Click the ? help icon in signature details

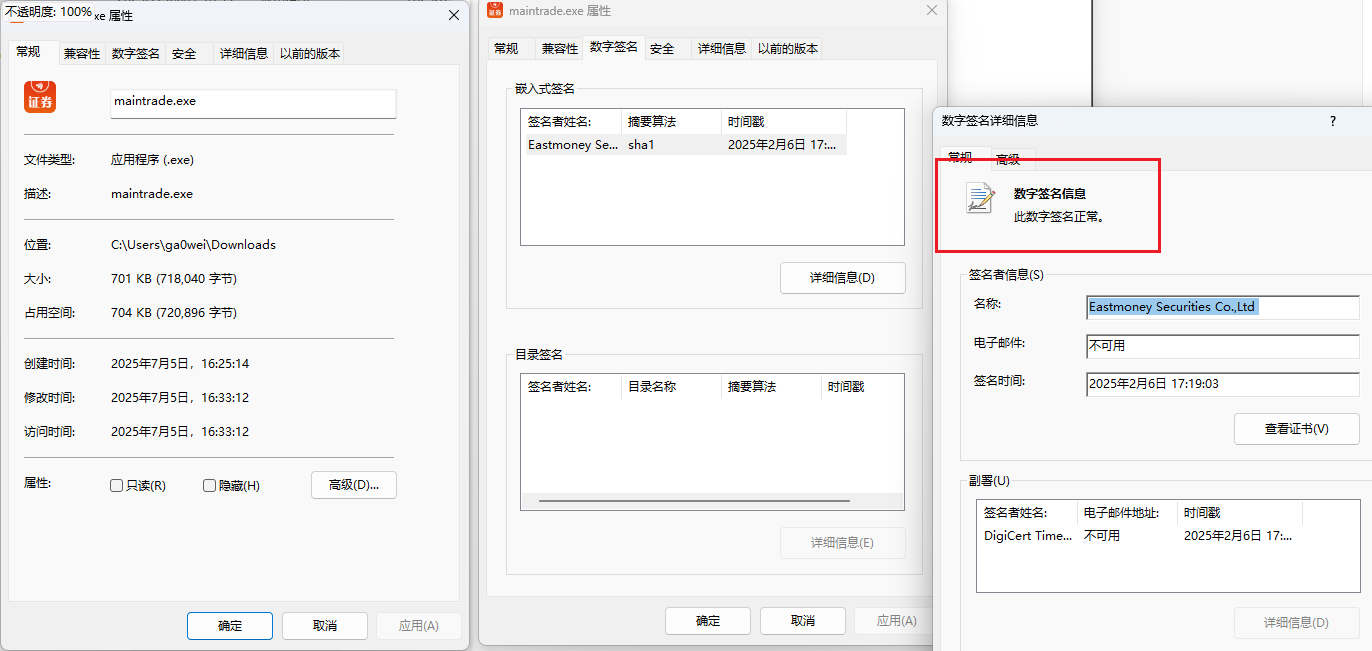click(1332, 120)
